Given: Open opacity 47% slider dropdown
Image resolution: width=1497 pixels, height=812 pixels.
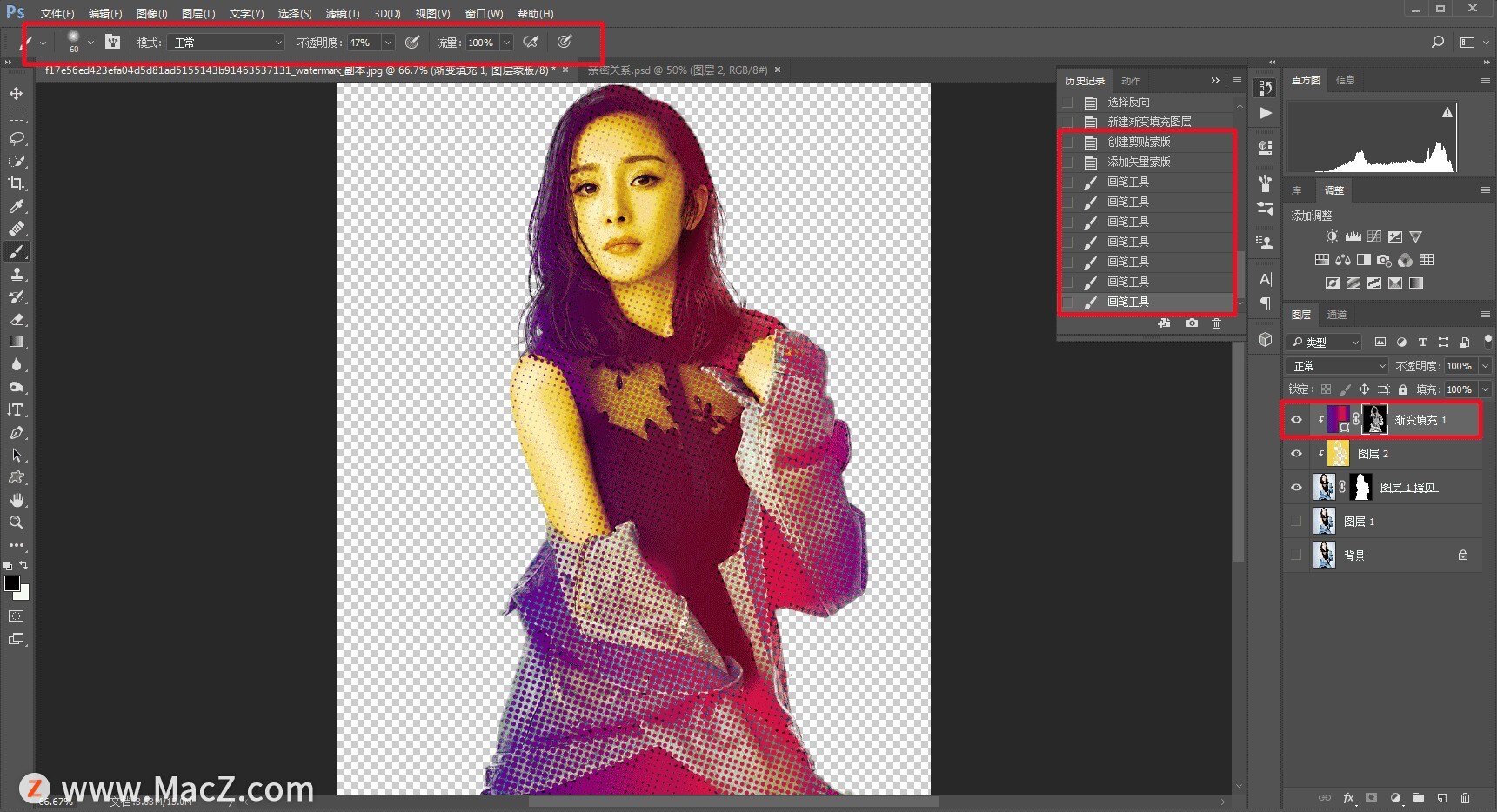Looking at the screenshot, I should pyautogui.click(x=388, y=43).
